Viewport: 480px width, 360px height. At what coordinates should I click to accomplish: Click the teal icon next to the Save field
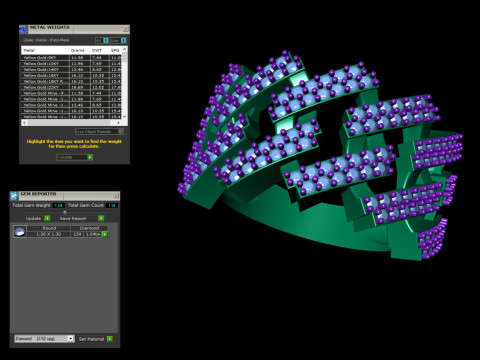(124, 40)
